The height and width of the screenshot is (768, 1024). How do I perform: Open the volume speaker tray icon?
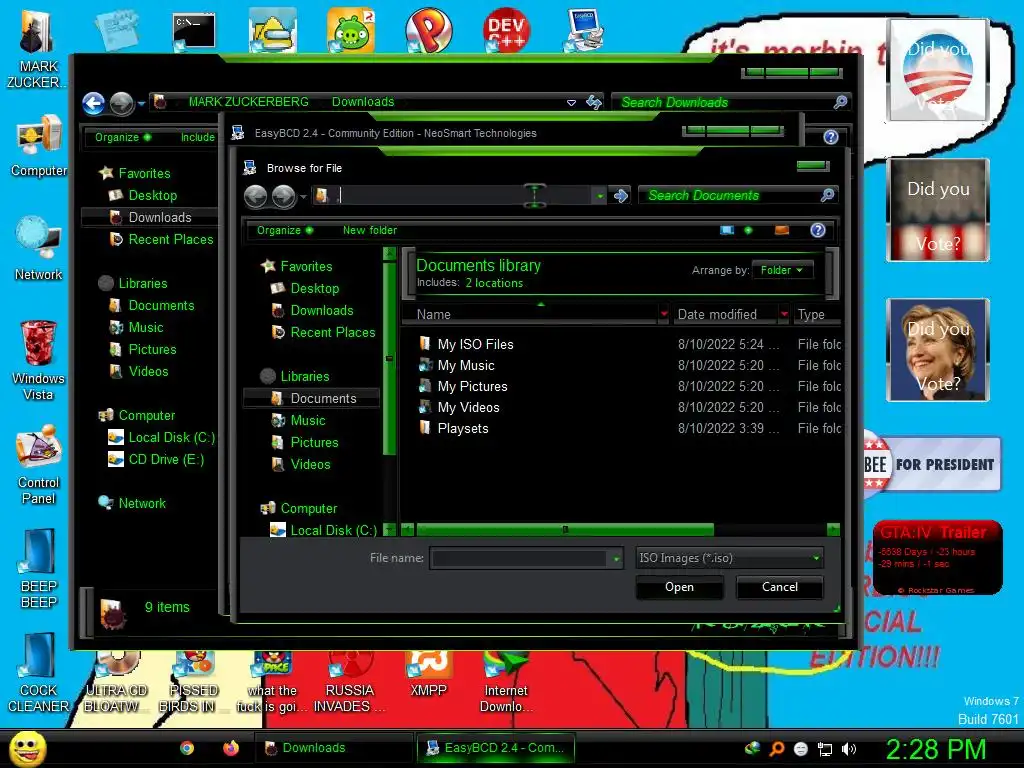849,749
